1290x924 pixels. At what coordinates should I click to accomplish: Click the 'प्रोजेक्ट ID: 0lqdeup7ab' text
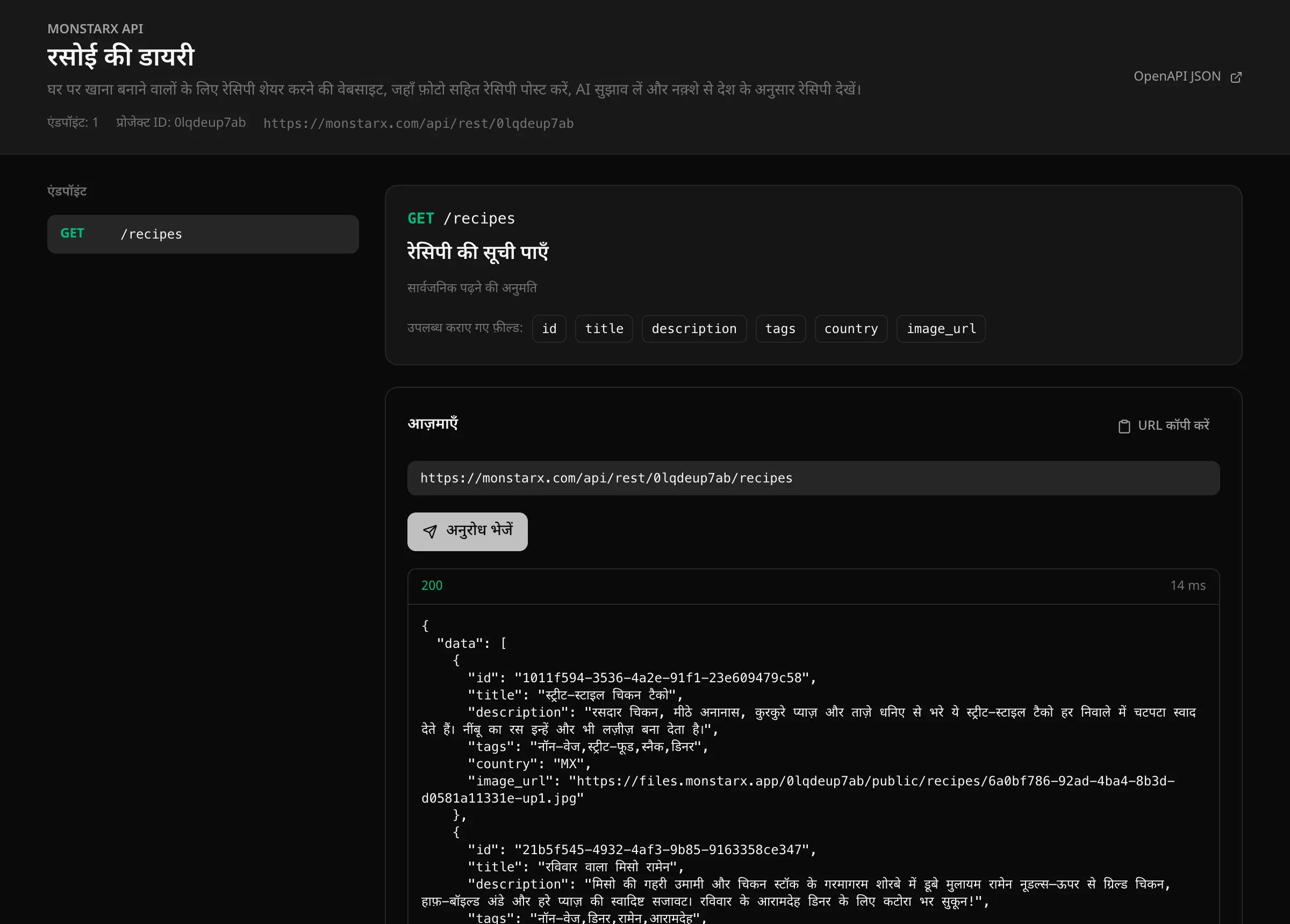[181, 122]
